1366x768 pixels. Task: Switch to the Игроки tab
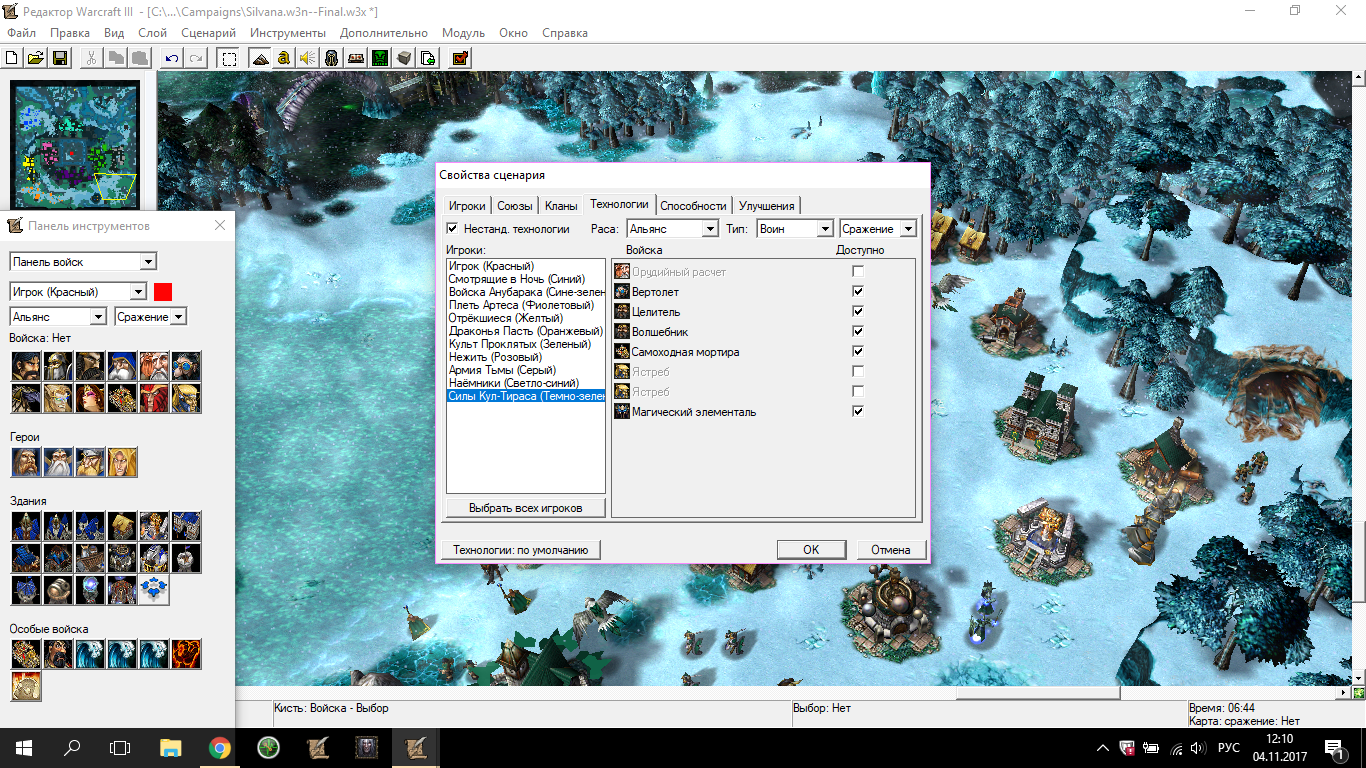click(467, 206)
